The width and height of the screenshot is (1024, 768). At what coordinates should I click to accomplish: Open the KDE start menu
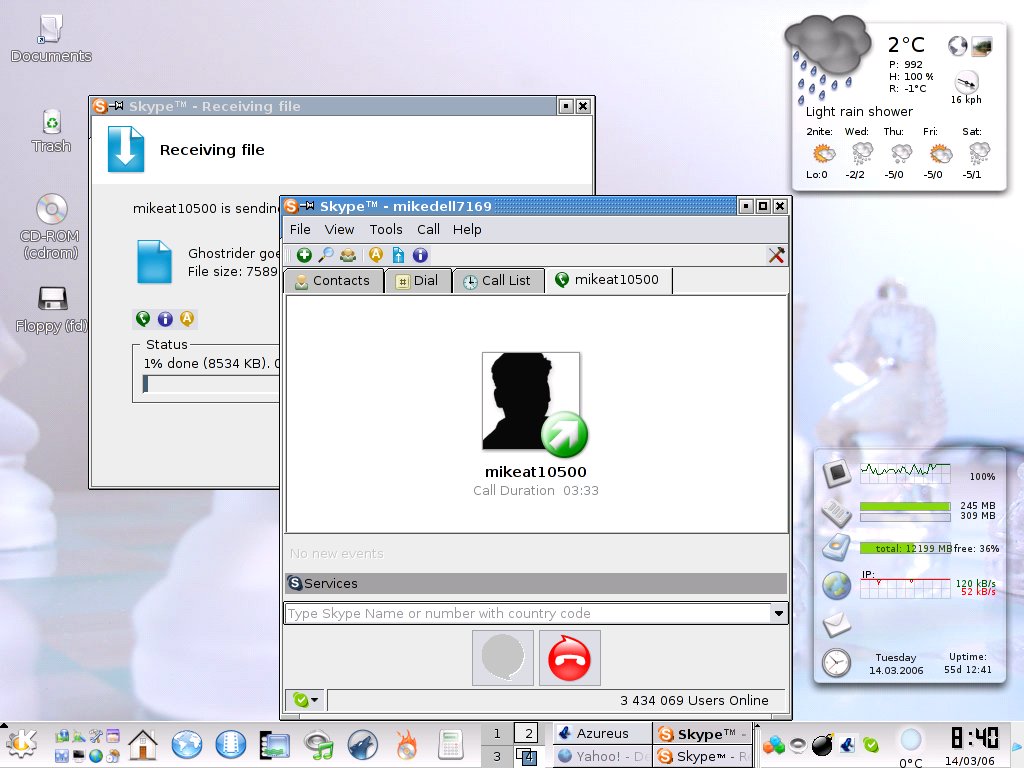click(x=22, y=743)
